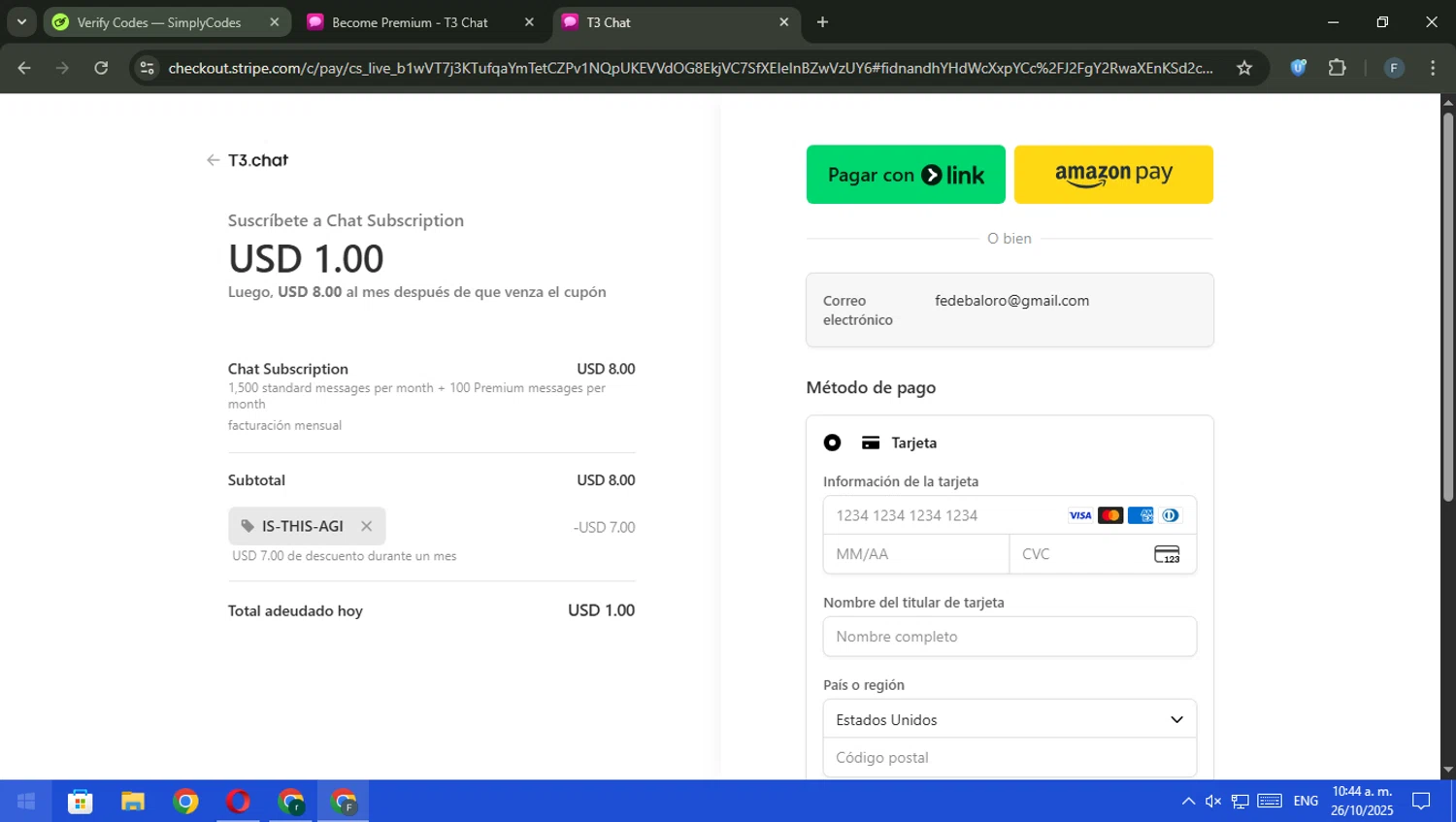Open the Windows Start menu
This screenshot has height=822, width=1456.
(x=26, y=802)
